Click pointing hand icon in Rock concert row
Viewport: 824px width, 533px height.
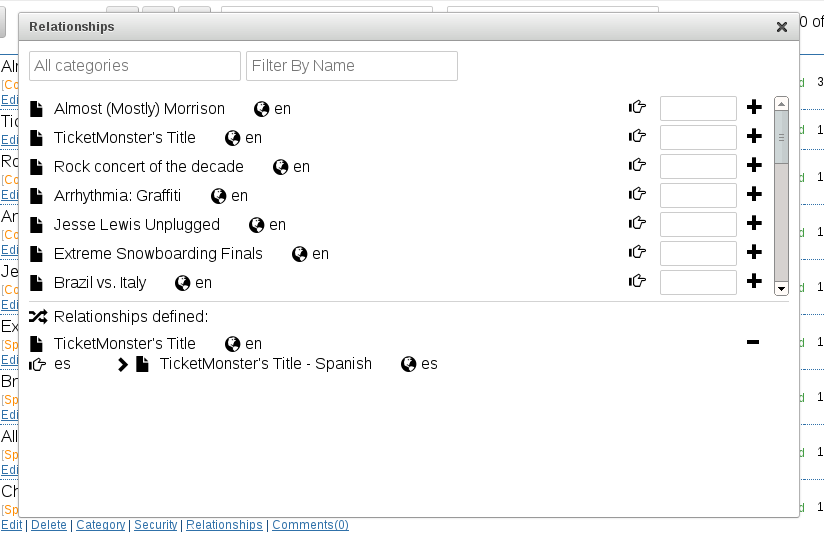click(x=637, y=165)
